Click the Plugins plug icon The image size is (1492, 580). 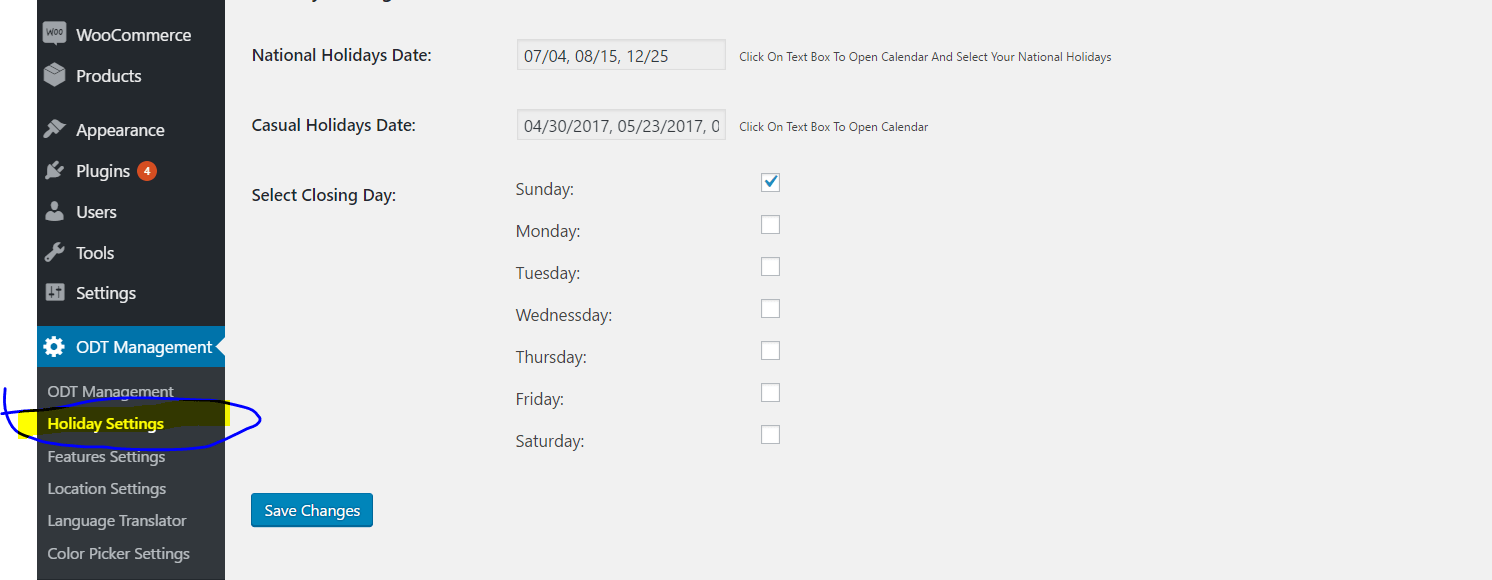point(56,170)
